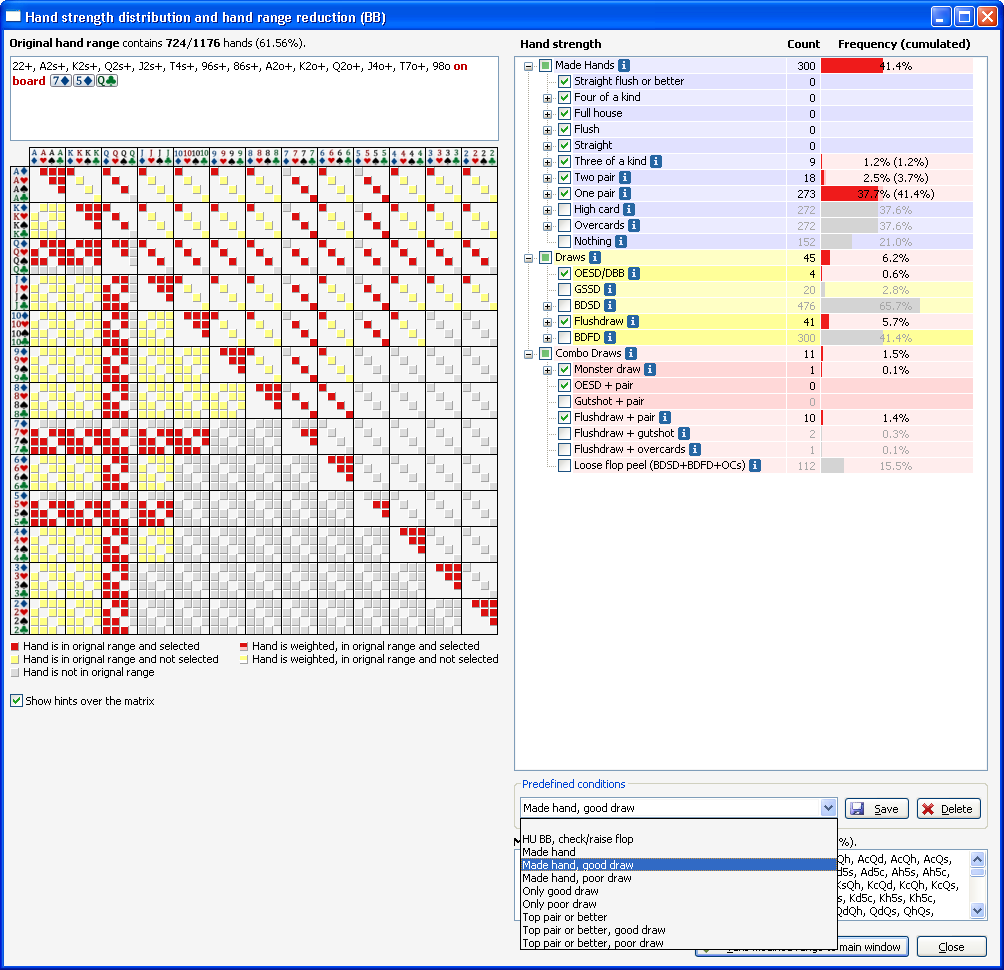Open the info popup for One pair
Viewport: 1004px width, 970px height.
pos(624,193)
